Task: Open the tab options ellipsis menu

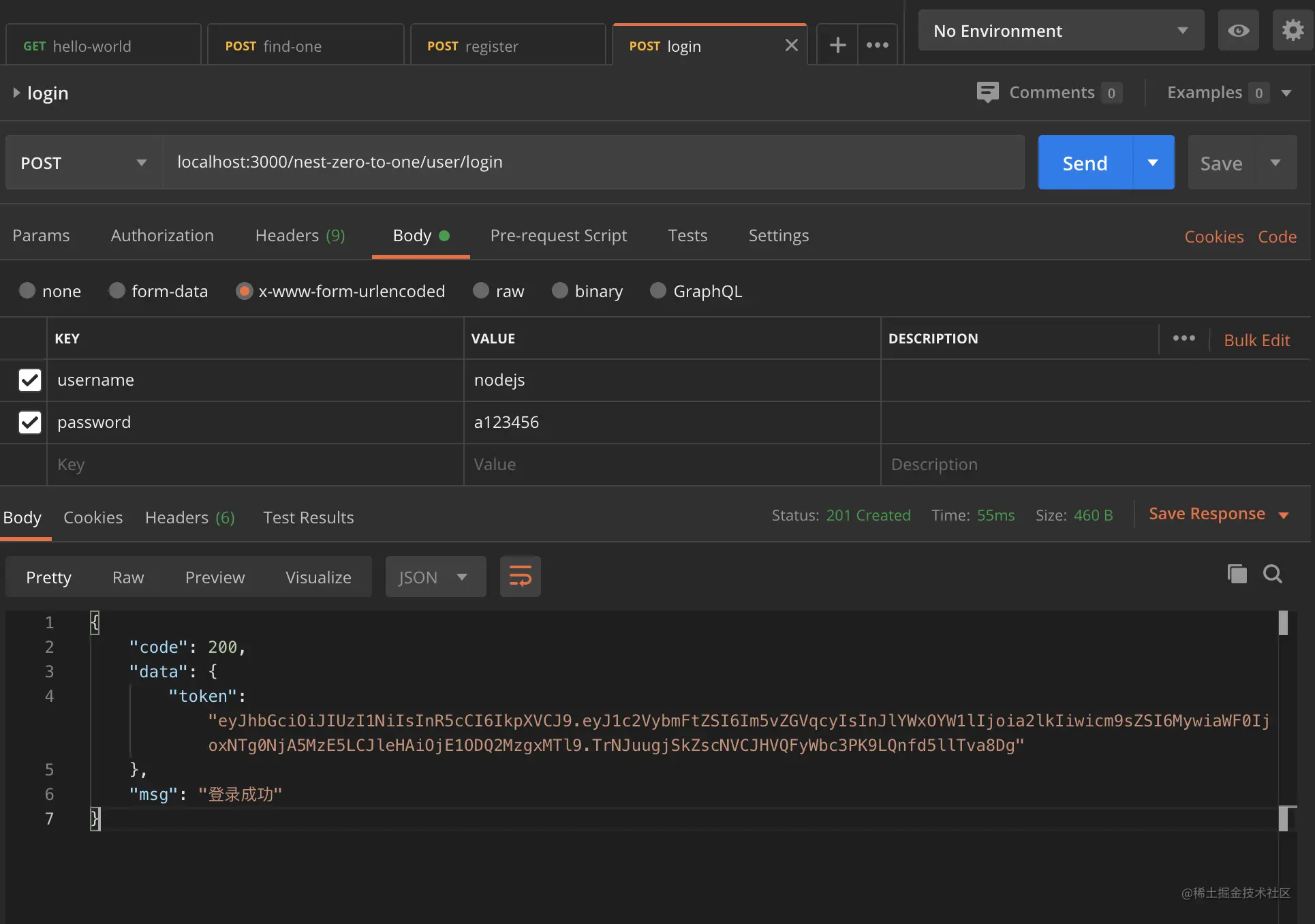Action: click(878, 45)
